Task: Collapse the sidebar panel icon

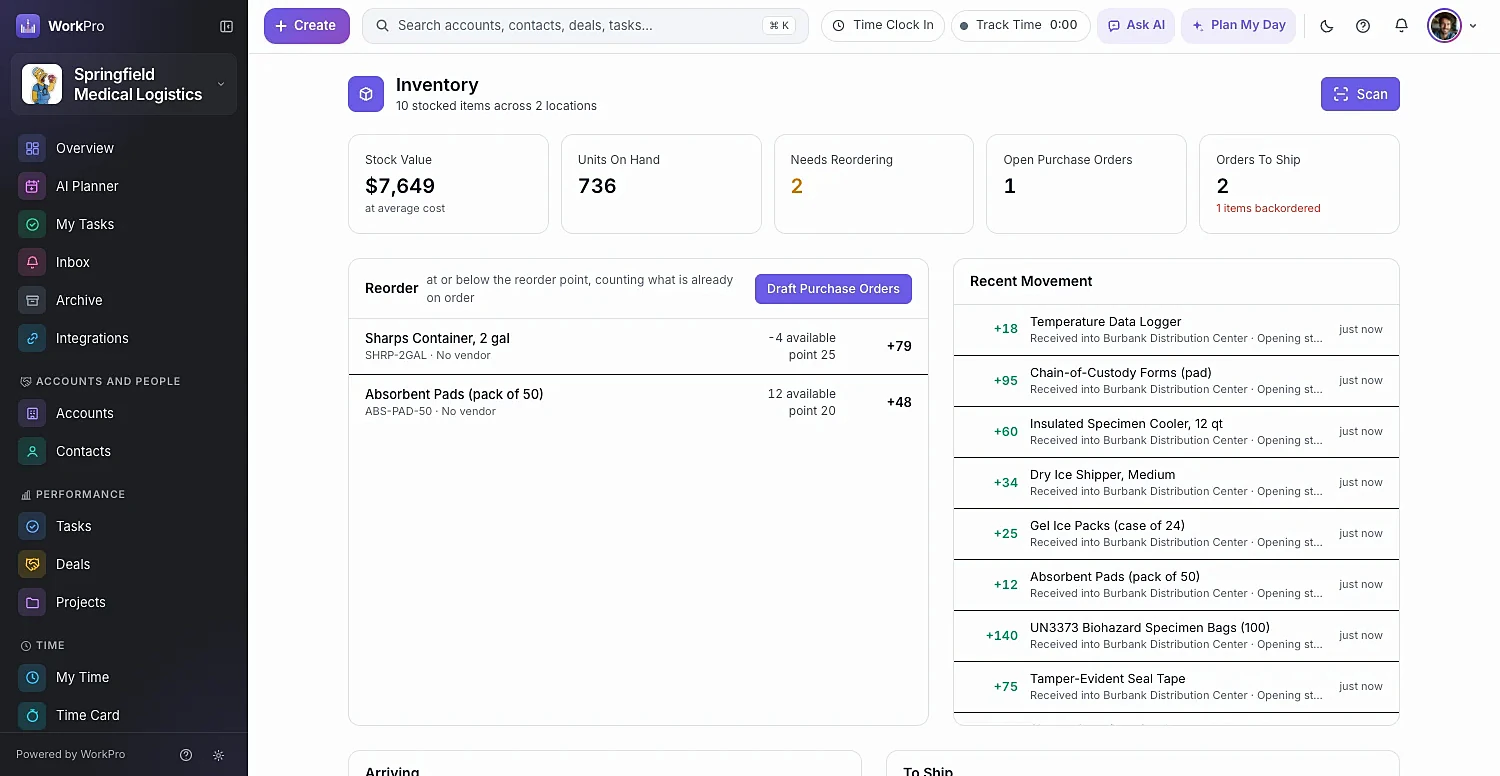Action: point(226,26)
